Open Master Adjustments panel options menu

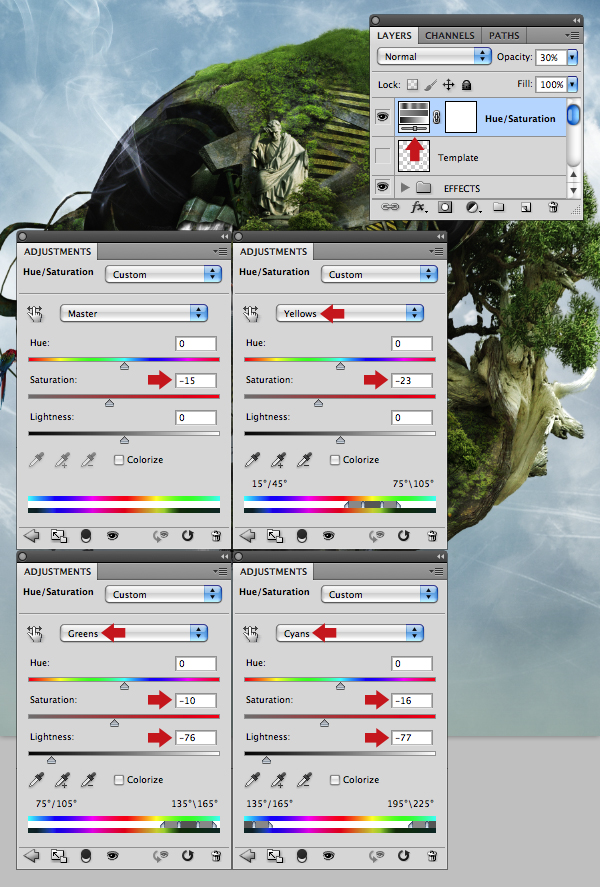coord(221,251)
